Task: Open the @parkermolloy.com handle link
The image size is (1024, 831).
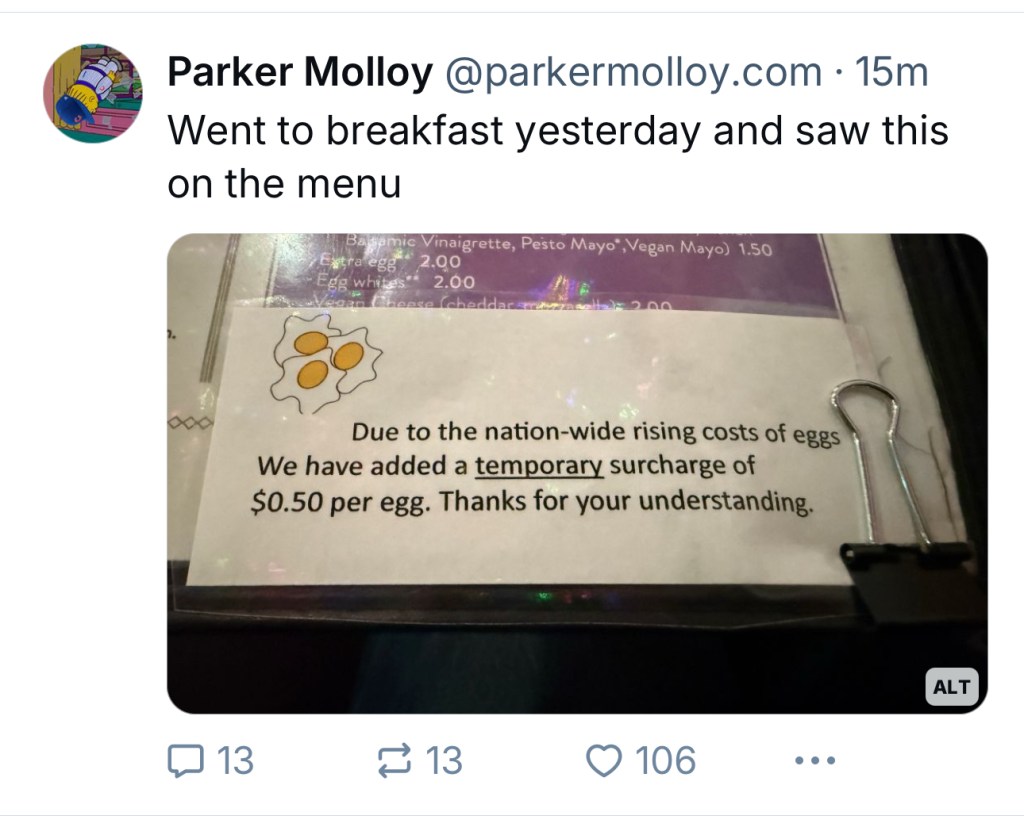Action: [x=632, y=73]
